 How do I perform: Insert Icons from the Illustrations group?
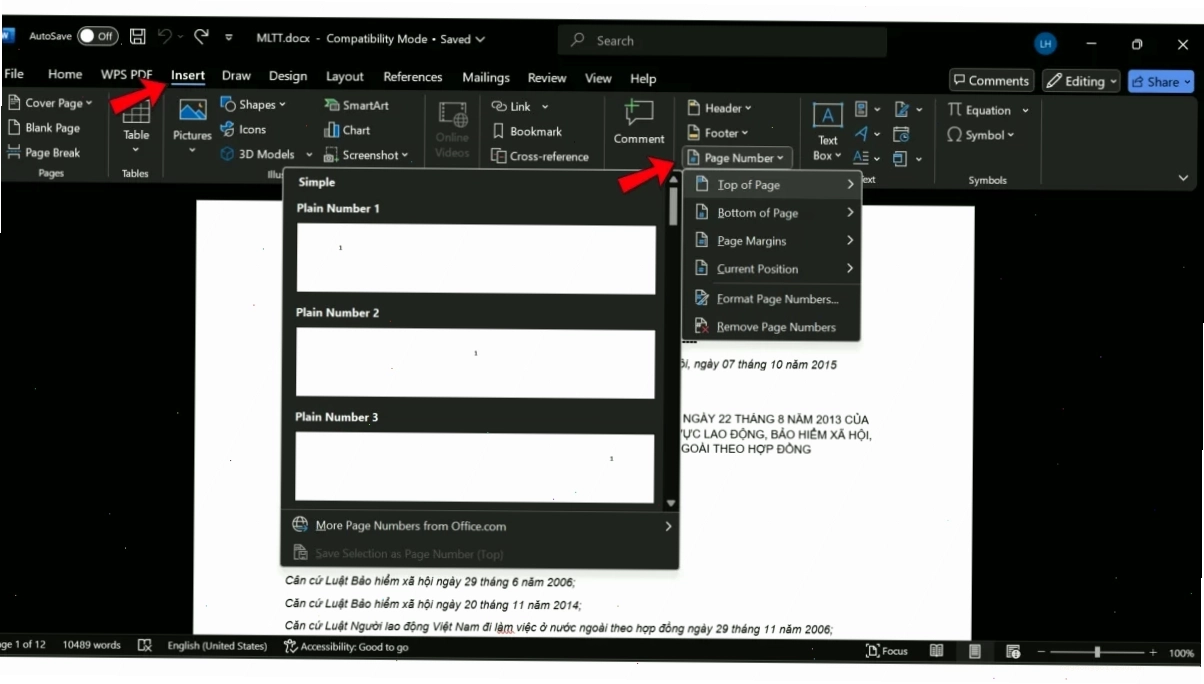pos(243,130)
